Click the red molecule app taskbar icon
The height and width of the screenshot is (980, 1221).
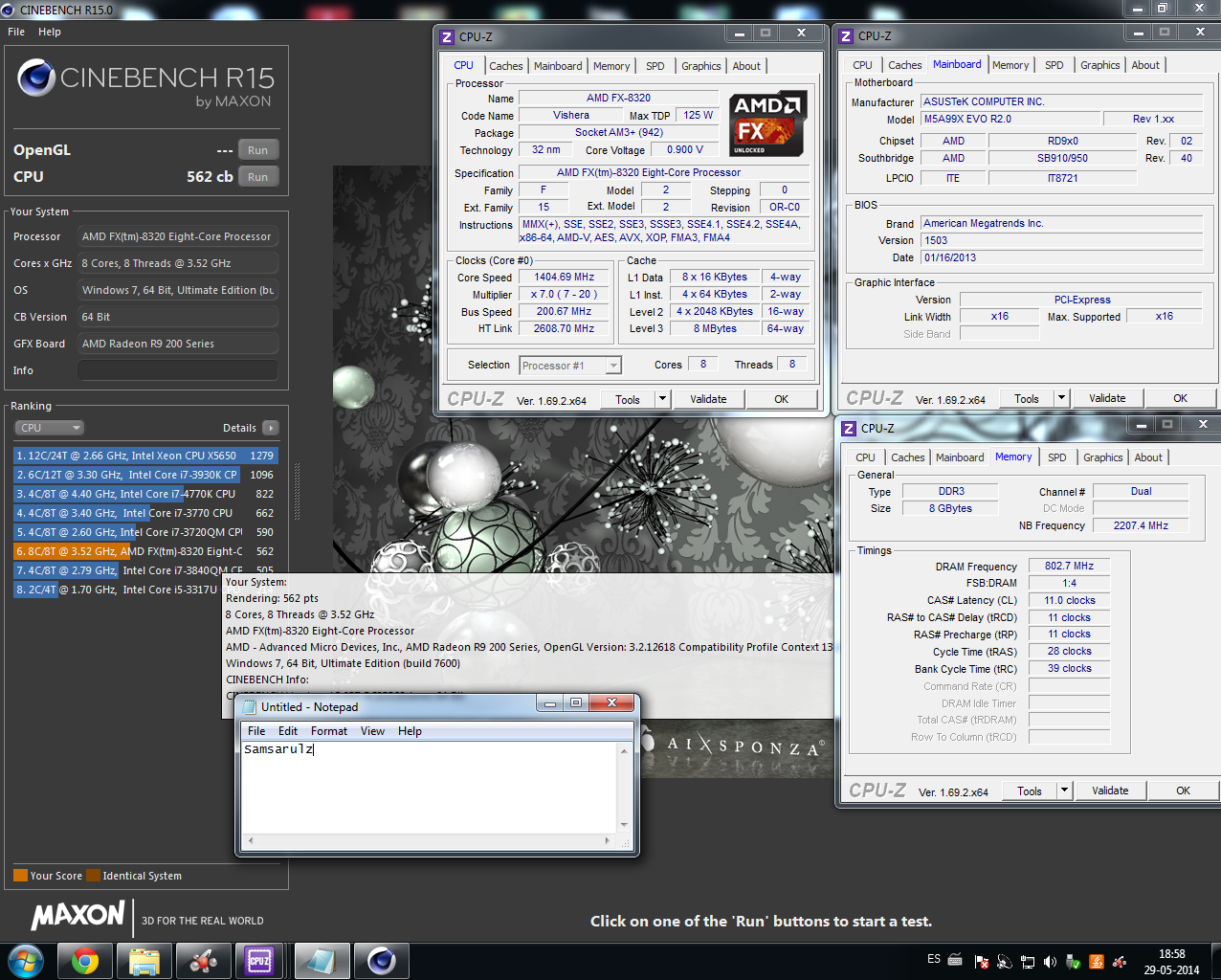coord(202,961)
